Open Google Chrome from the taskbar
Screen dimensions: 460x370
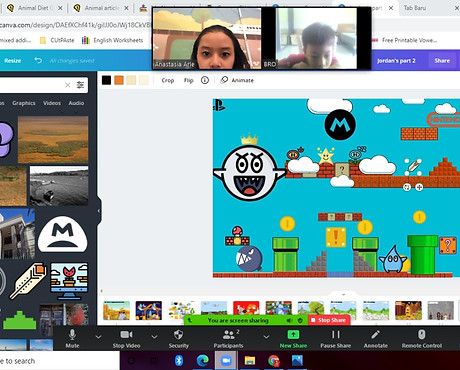point(274,360)
